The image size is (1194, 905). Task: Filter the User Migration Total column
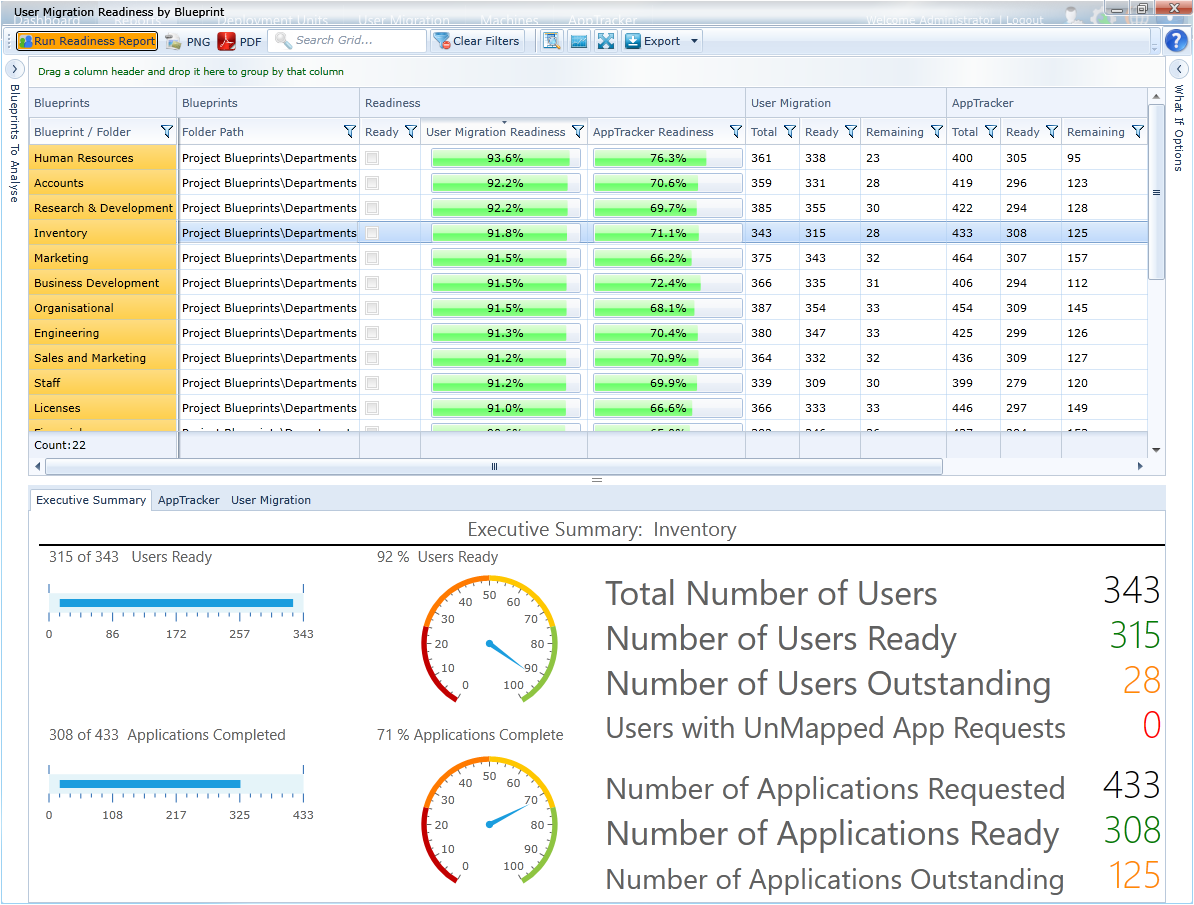click(790, 132)
